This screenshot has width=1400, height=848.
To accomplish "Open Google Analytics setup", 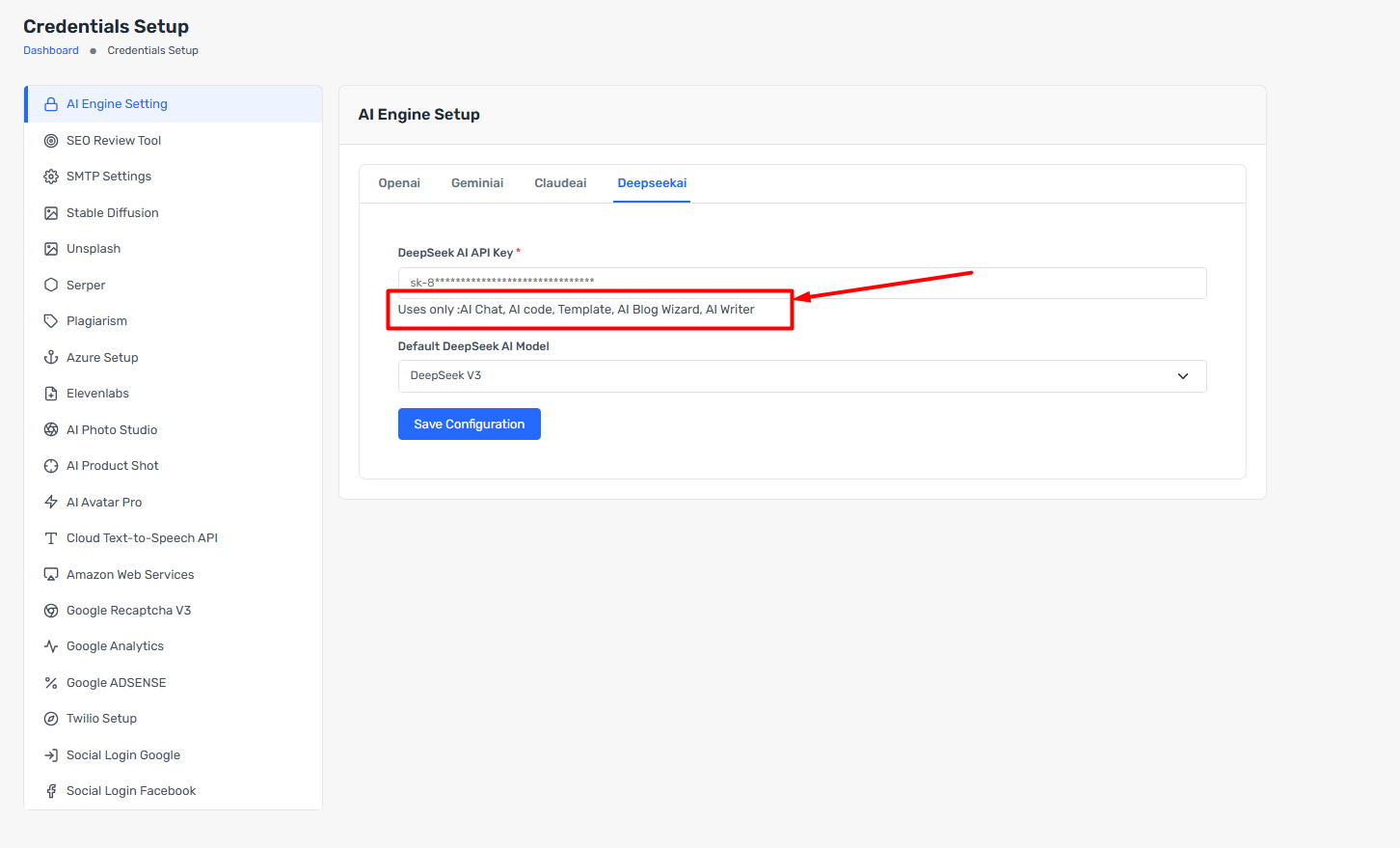I will [x=174, y=646].
